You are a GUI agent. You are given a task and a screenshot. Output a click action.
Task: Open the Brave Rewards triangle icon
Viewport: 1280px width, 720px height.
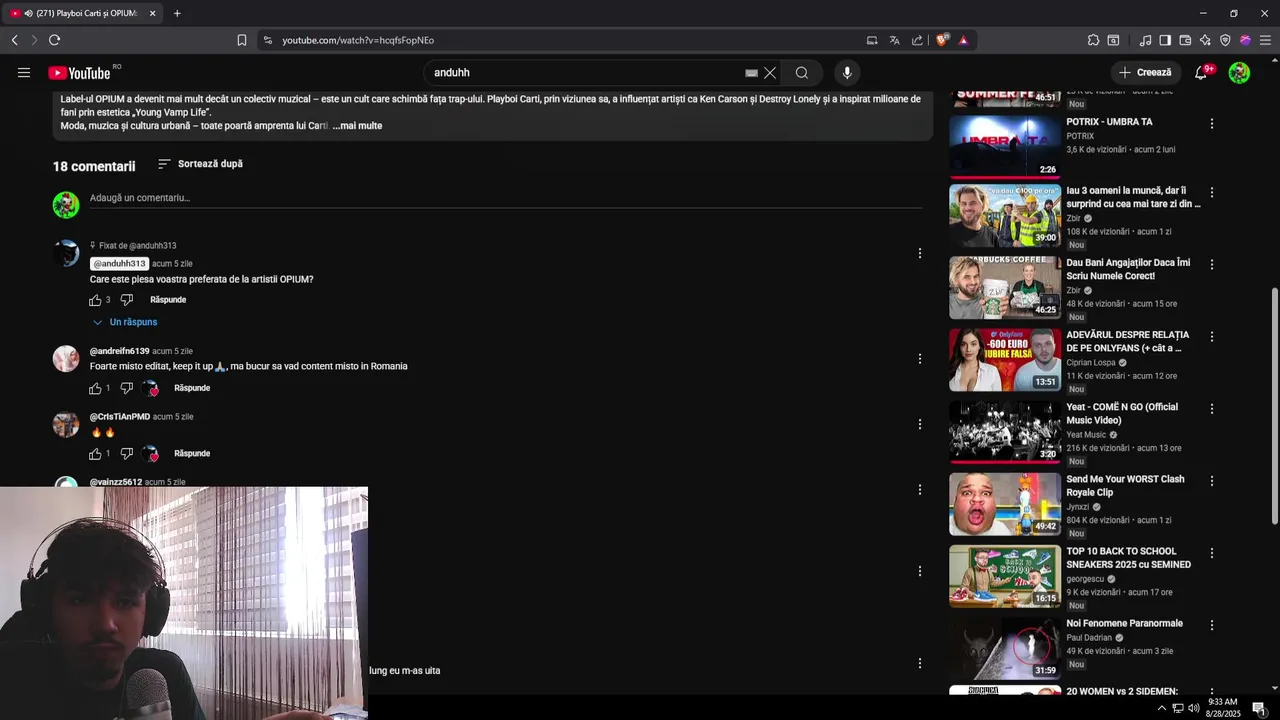(x=963, y=40)
